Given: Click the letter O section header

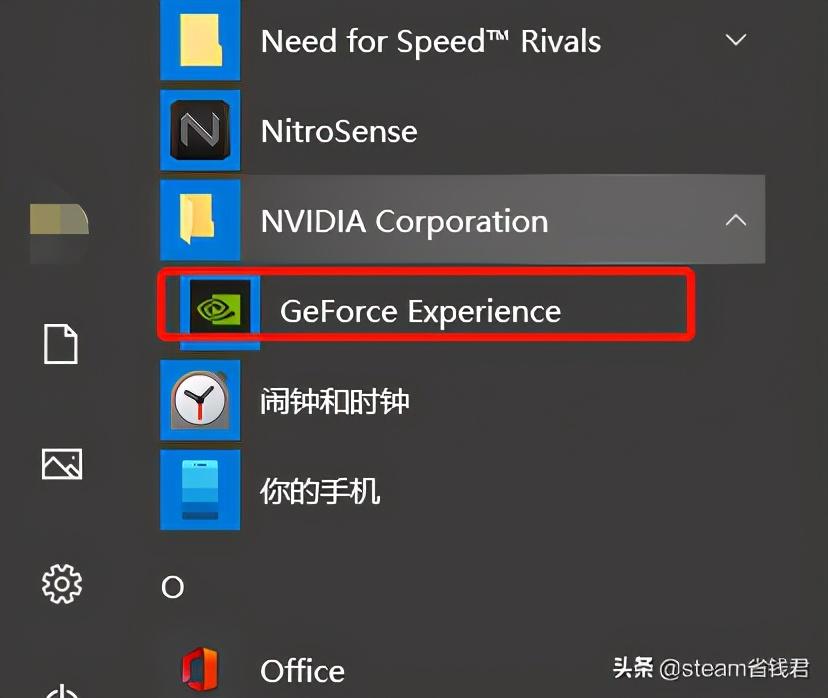Looking at the screenshot, I should 173,587.
